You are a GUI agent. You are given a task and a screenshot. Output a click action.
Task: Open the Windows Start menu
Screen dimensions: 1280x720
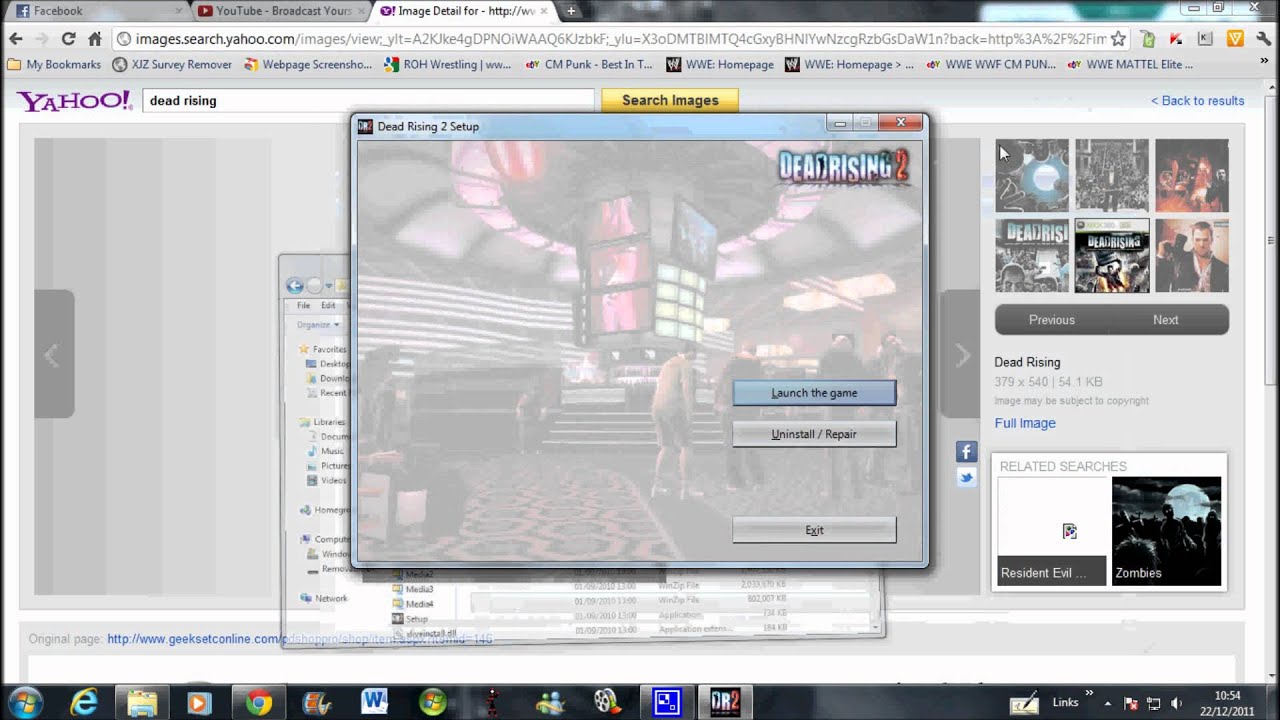click(x=24, y=702)
